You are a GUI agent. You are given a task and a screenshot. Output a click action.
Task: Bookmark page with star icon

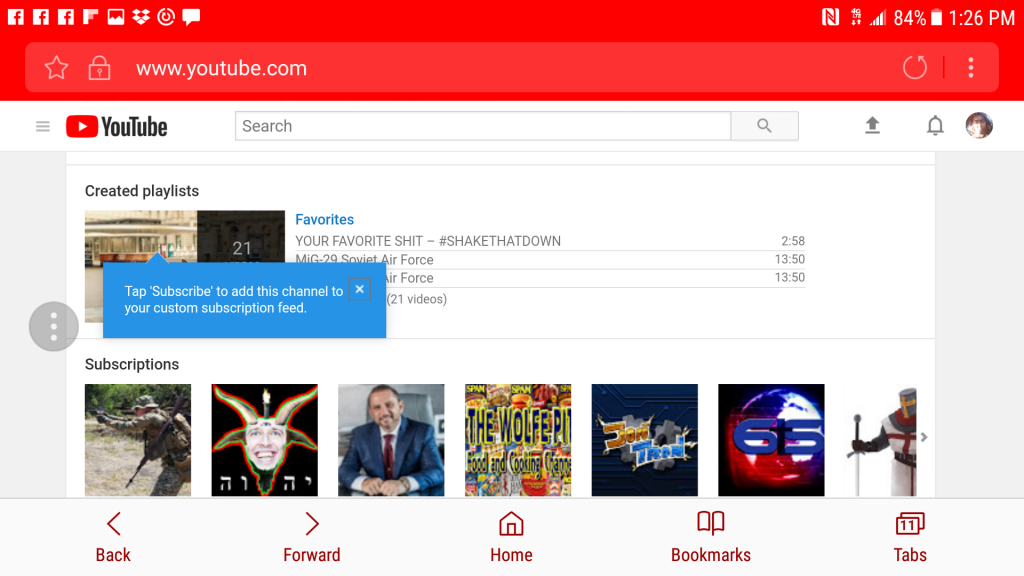tap(57, 67)
